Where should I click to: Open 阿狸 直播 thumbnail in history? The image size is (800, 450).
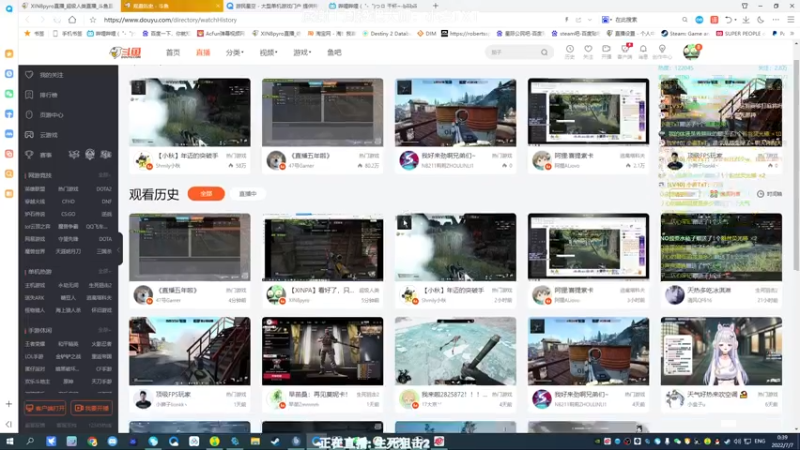tap(588, 247)
